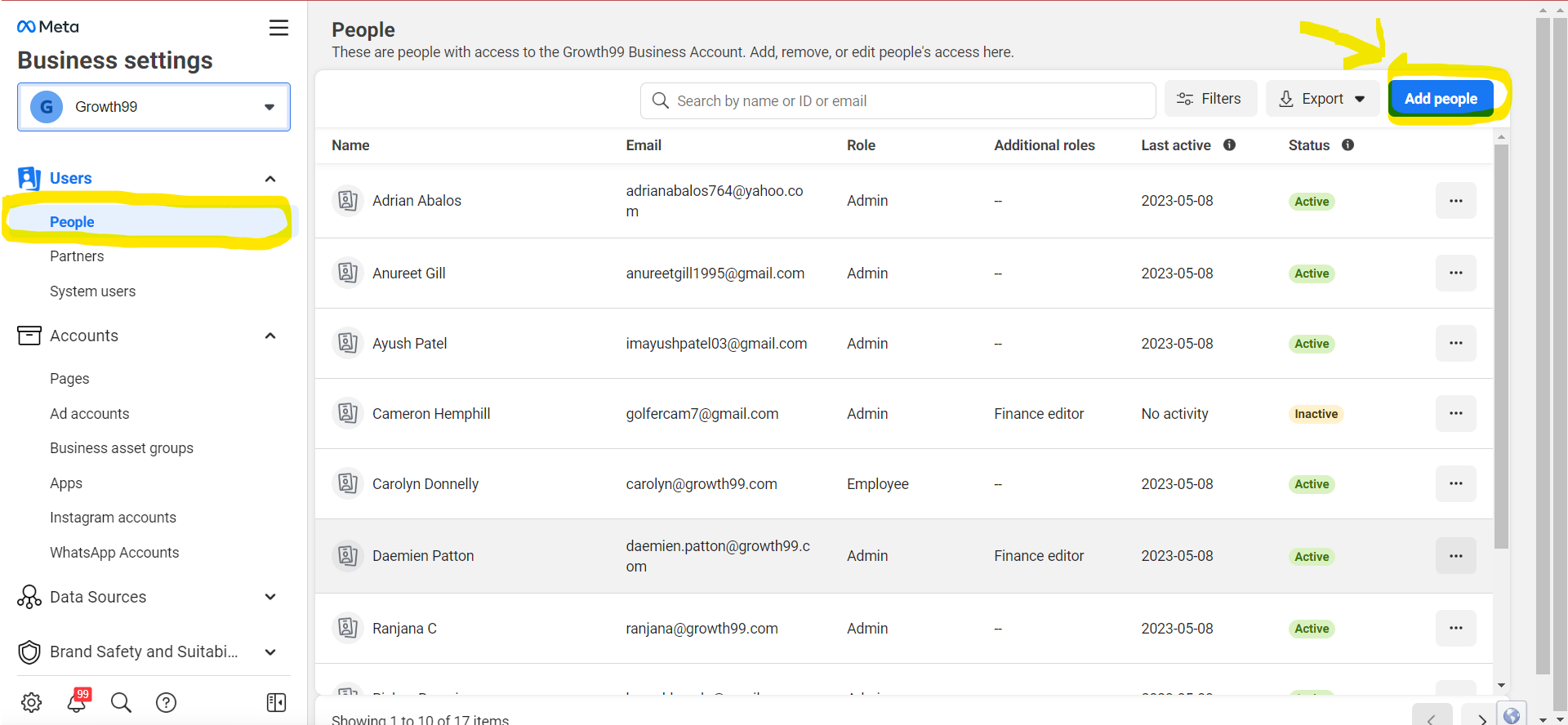Click the Data Sources icon
Image resolution: width=1568 pixels, height=725 pixels.
click(x=29, y=597)
